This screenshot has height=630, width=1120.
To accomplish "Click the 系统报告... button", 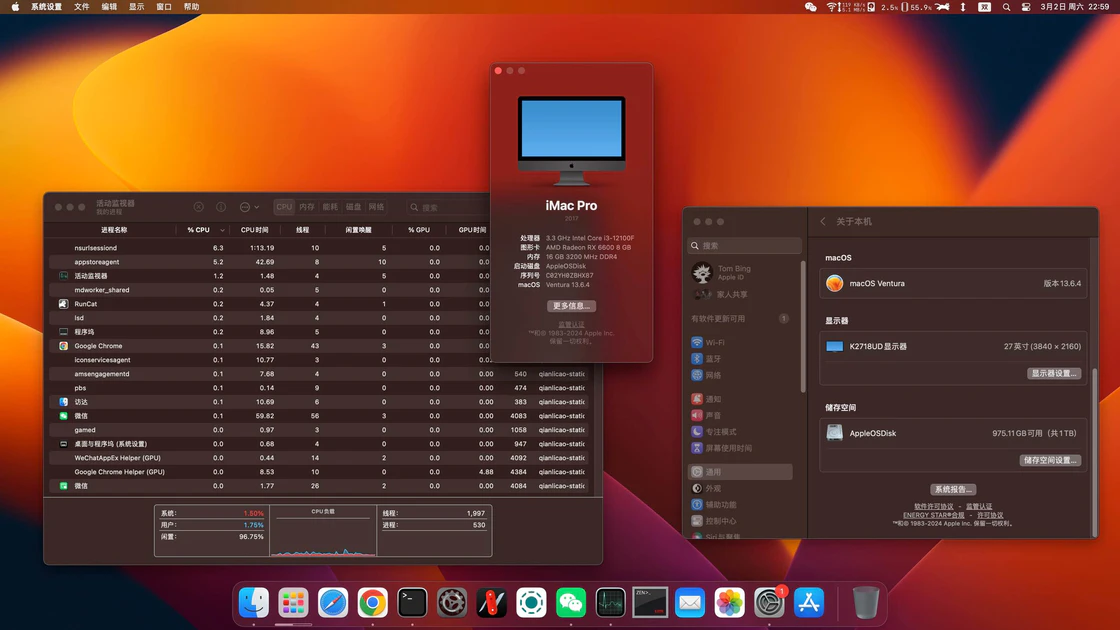I will point(953,490).
